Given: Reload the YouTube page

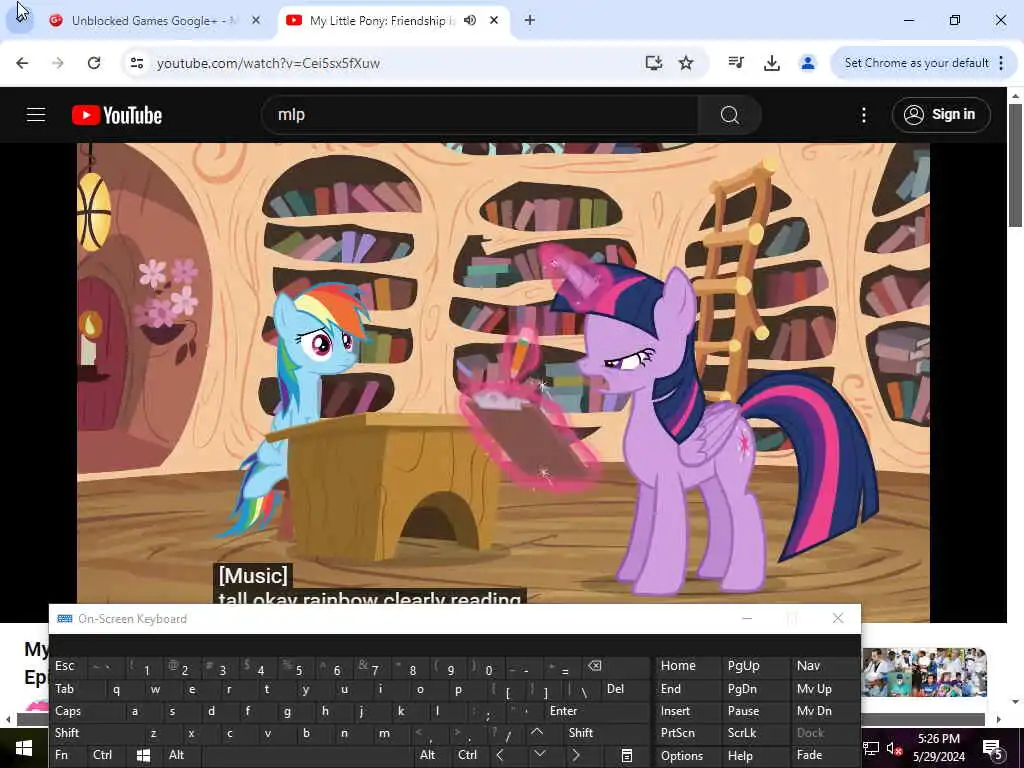Looking at the screenshot, I should click(94, 63).
